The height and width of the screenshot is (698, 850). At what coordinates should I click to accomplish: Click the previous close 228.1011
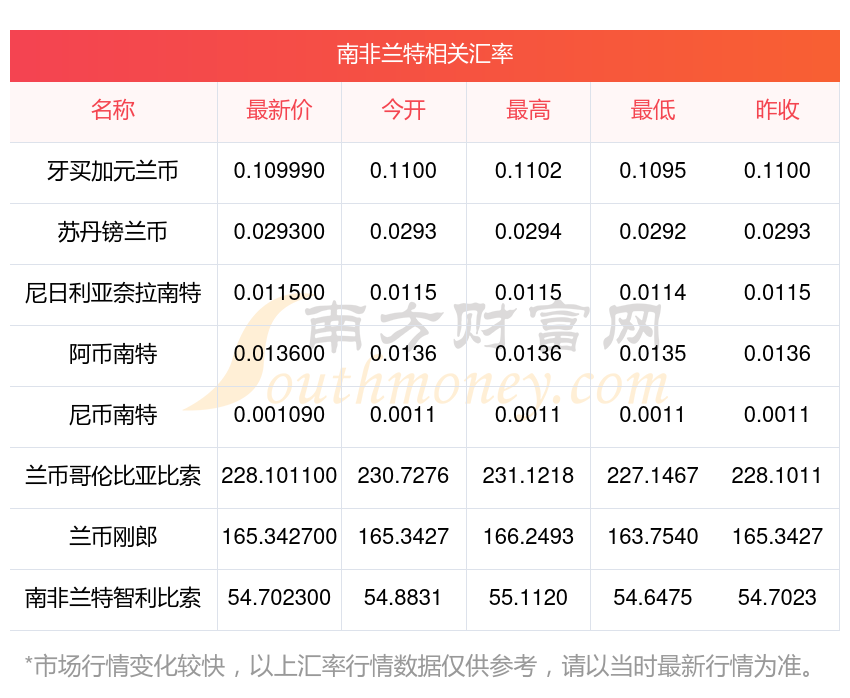[777, 476]
